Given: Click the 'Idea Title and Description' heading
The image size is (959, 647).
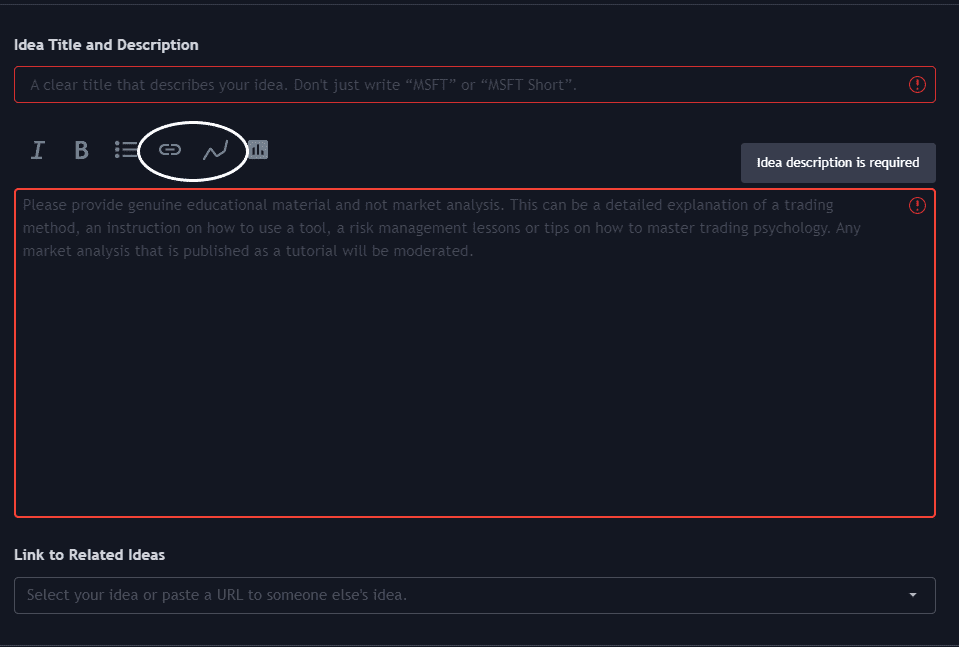Looking at the screenshot, I should point(106,45).
